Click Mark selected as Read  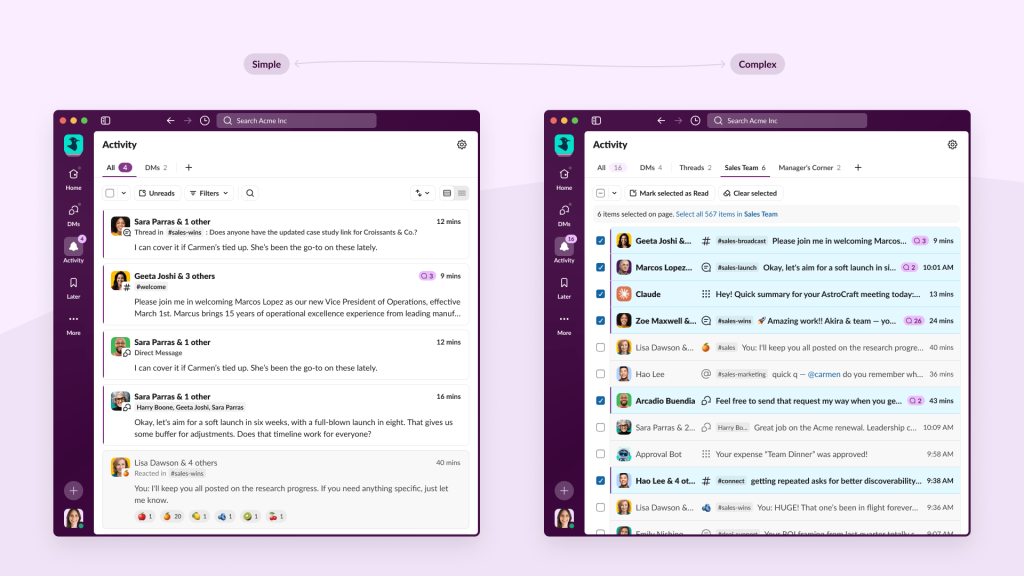tap(668, 193)
